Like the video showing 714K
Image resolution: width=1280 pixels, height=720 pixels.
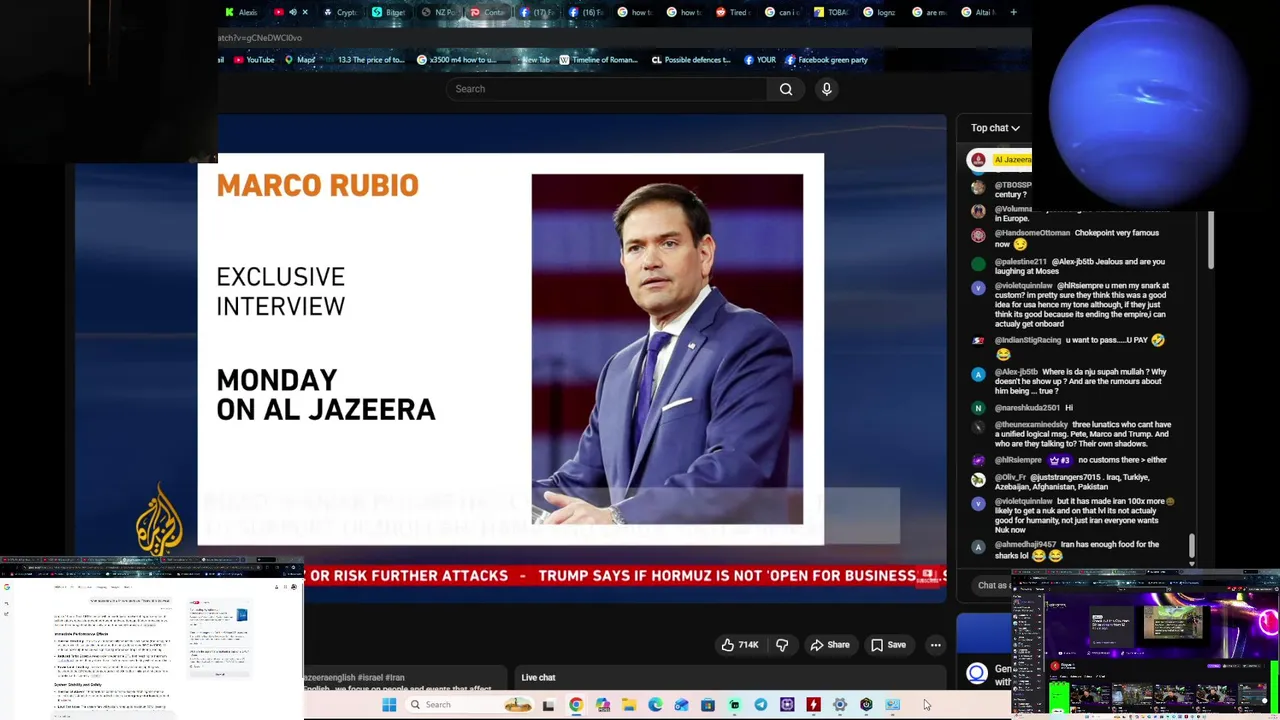click(x=740, y=645)
